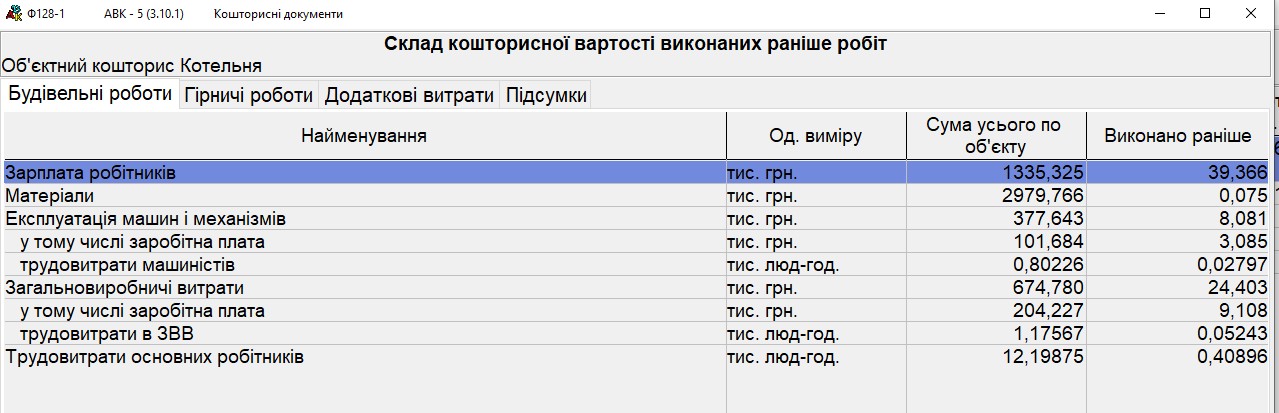Open the Додаткові витрати tab
1279x413 pixels.
[409, 96]
